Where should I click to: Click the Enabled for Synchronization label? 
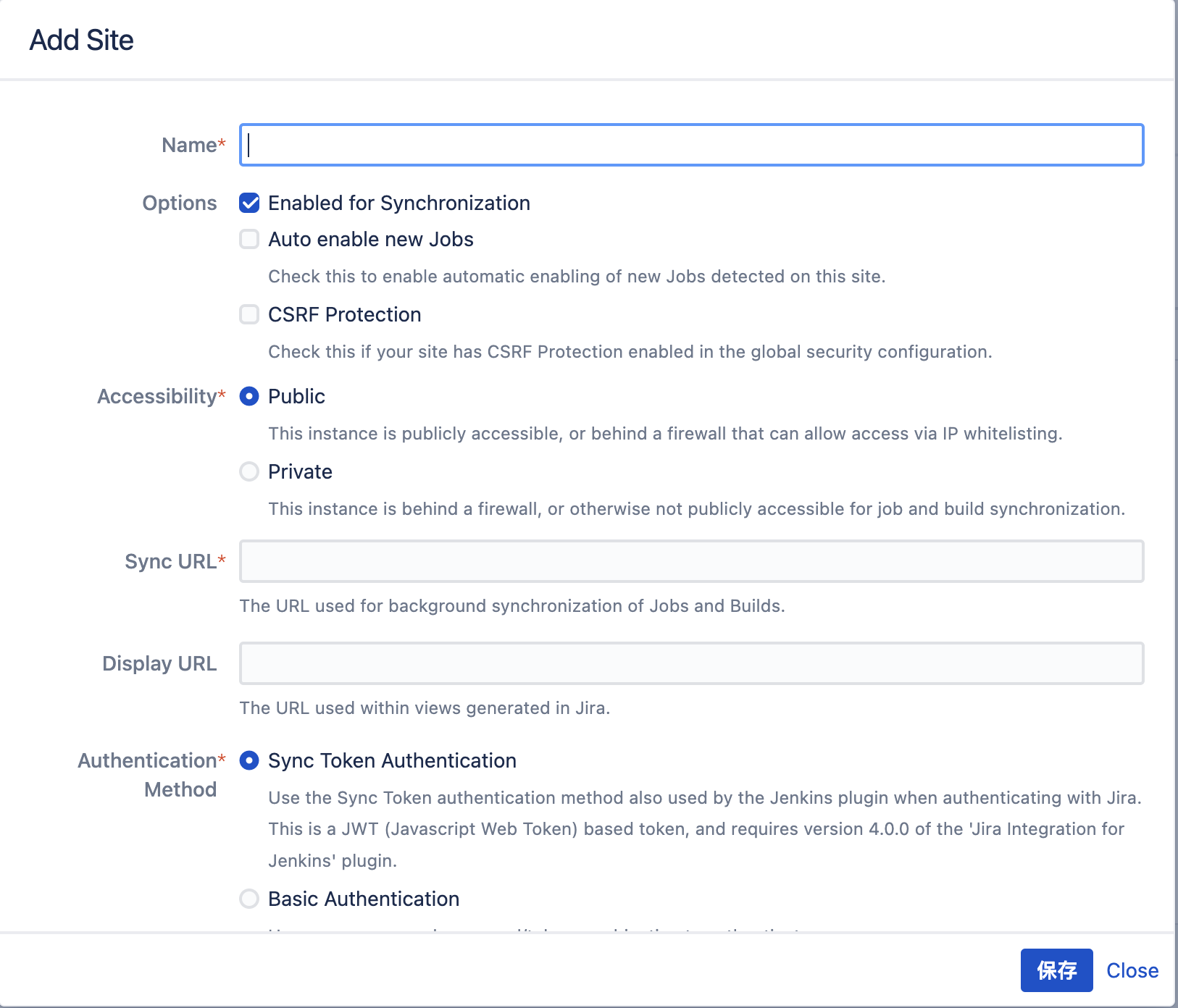(399, 203)
